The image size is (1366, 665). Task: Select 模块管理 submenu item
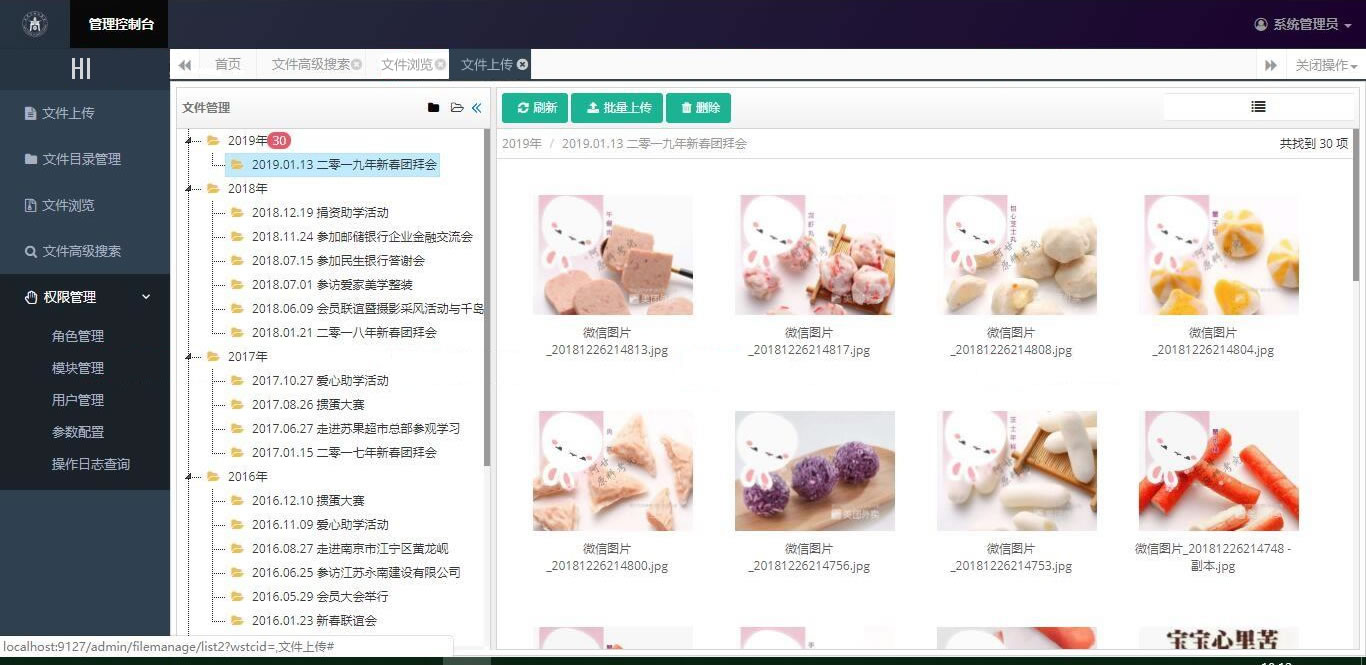point(78,368)
